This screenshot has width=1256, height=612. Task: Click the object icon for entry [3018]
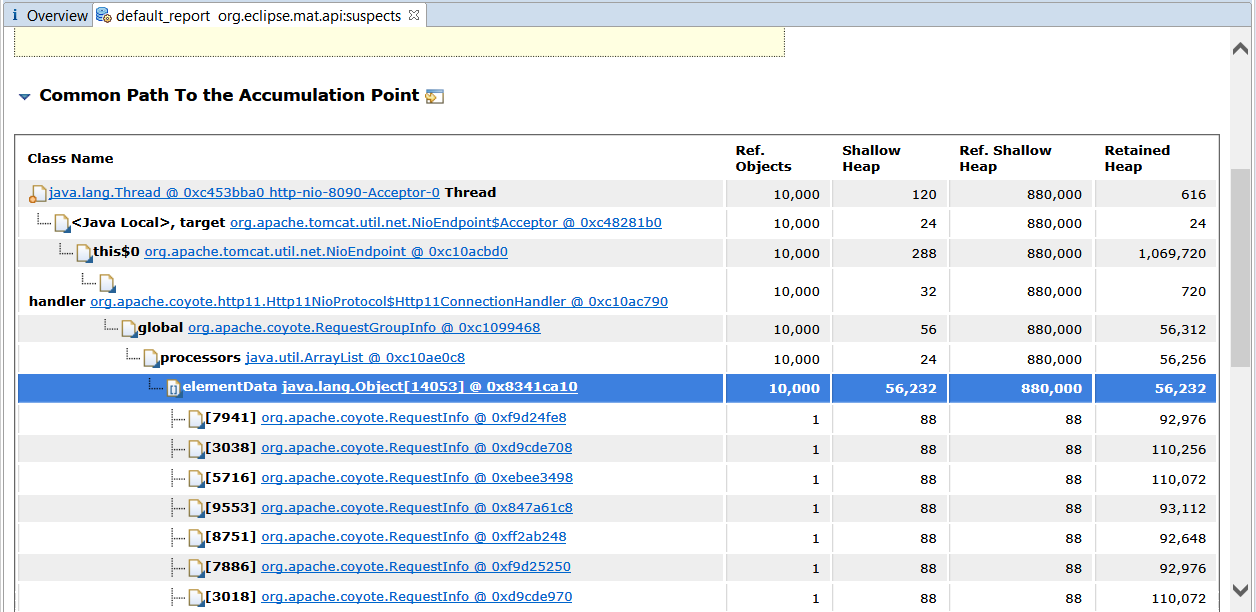196,598
